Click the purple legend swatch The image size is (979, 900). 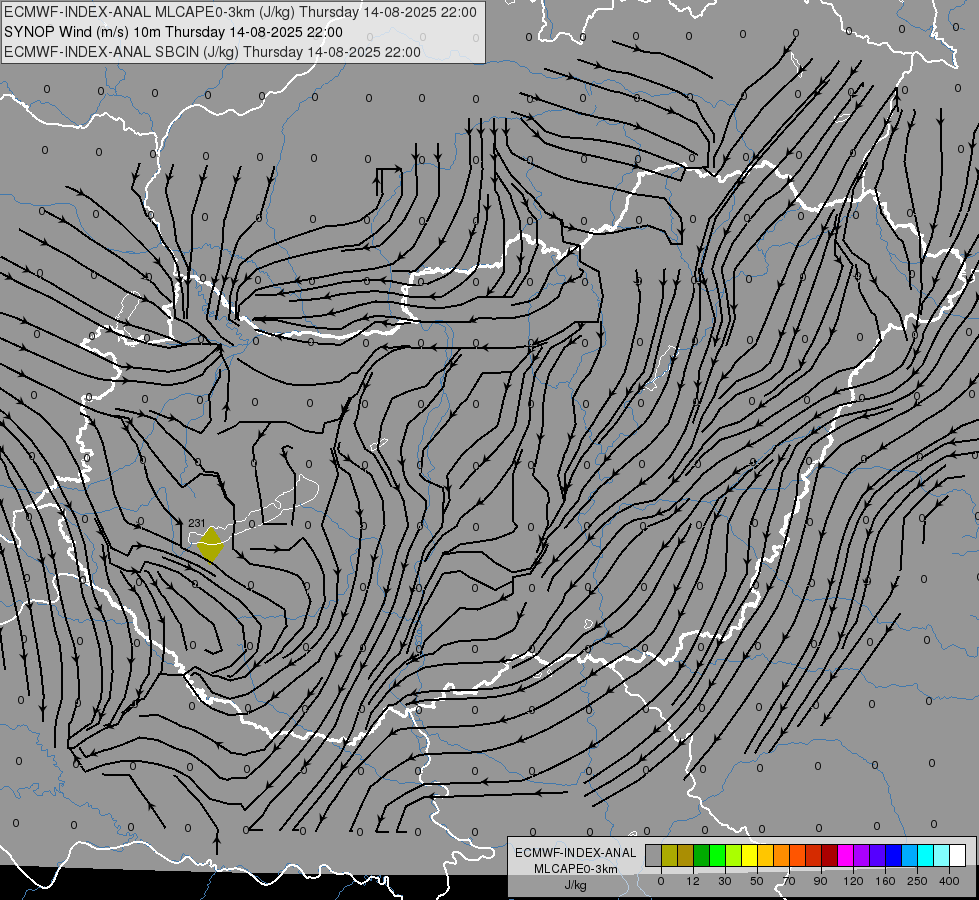tap(862, 855)
